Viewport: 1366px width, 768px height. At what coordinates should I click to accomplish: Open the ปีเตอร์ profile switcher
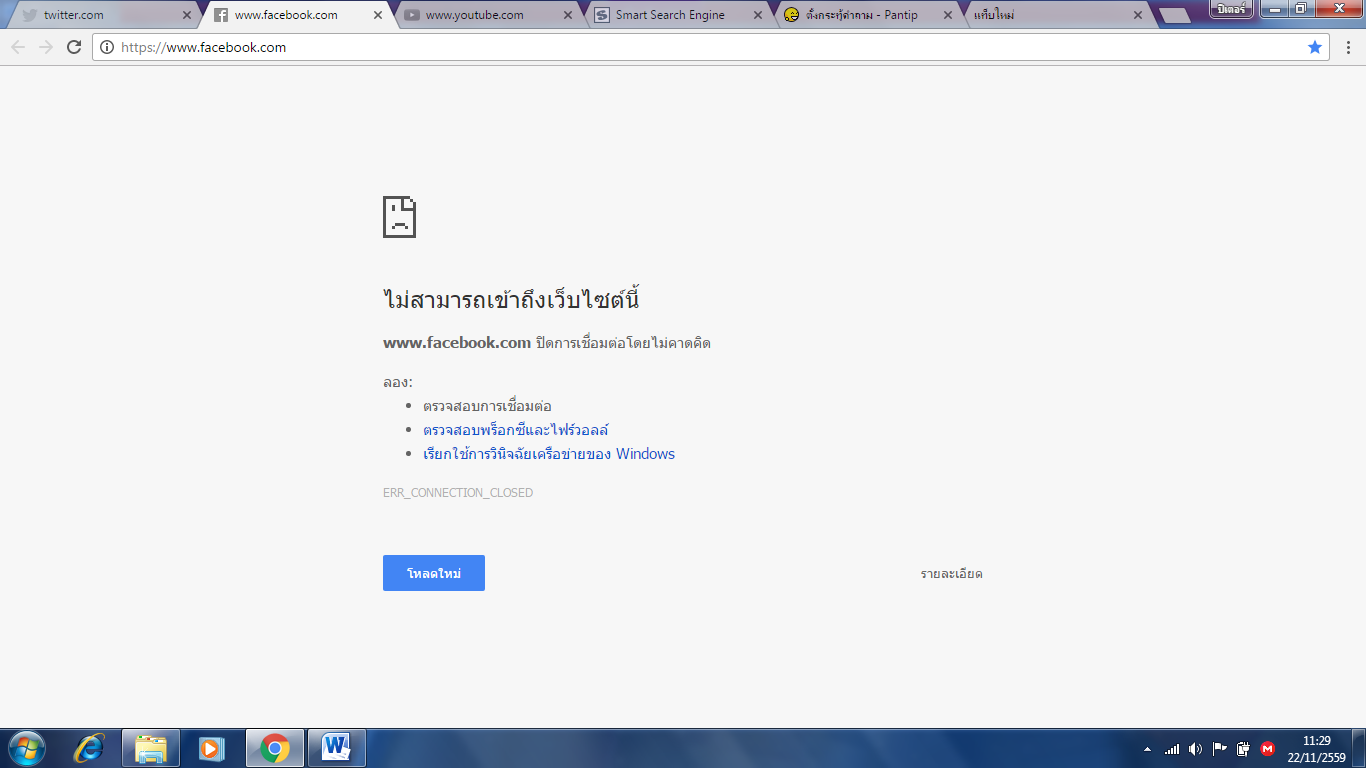1231,9
